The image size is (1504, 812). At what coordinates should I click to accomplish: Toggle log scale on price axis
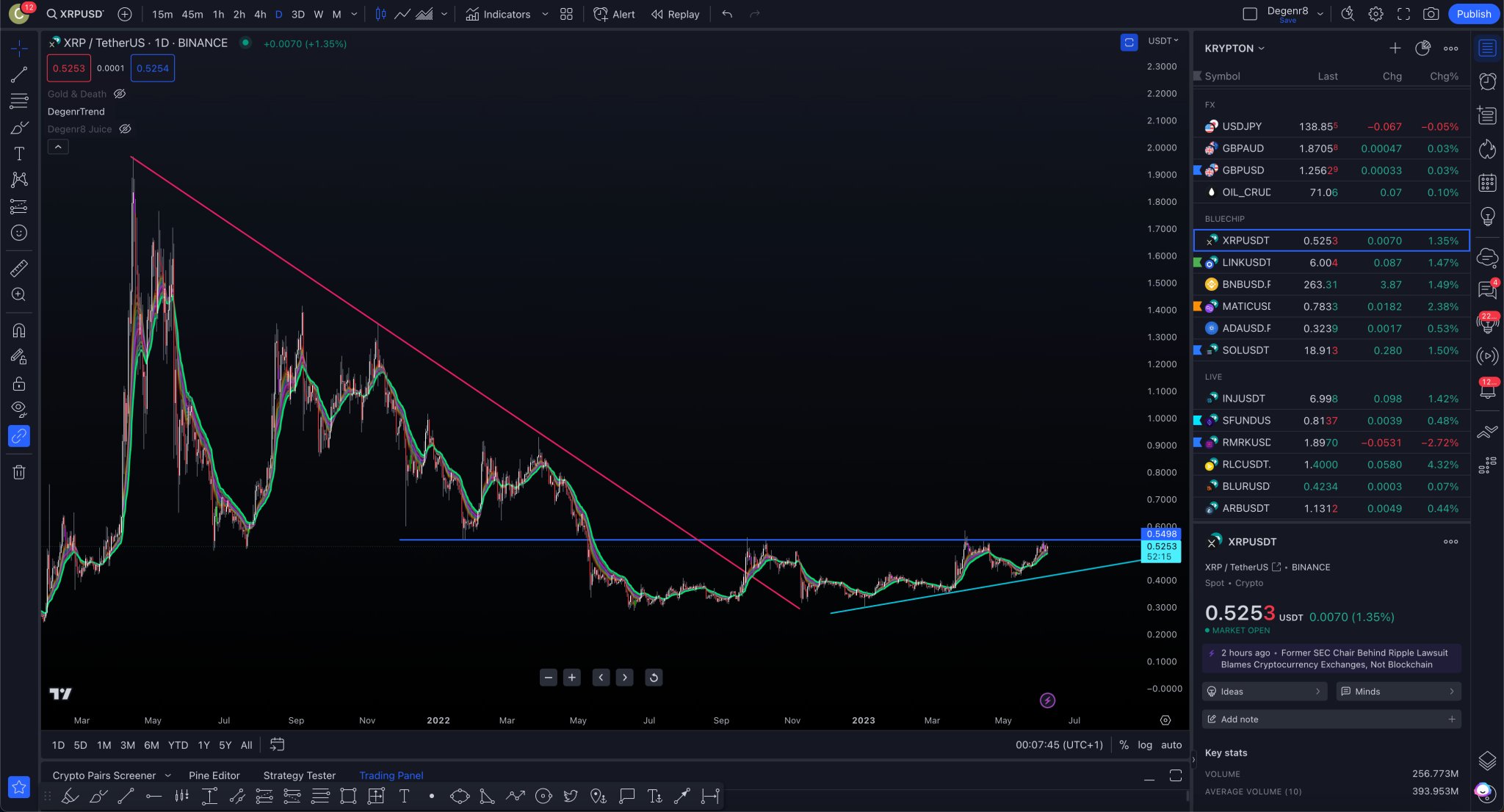point(1145,744)
